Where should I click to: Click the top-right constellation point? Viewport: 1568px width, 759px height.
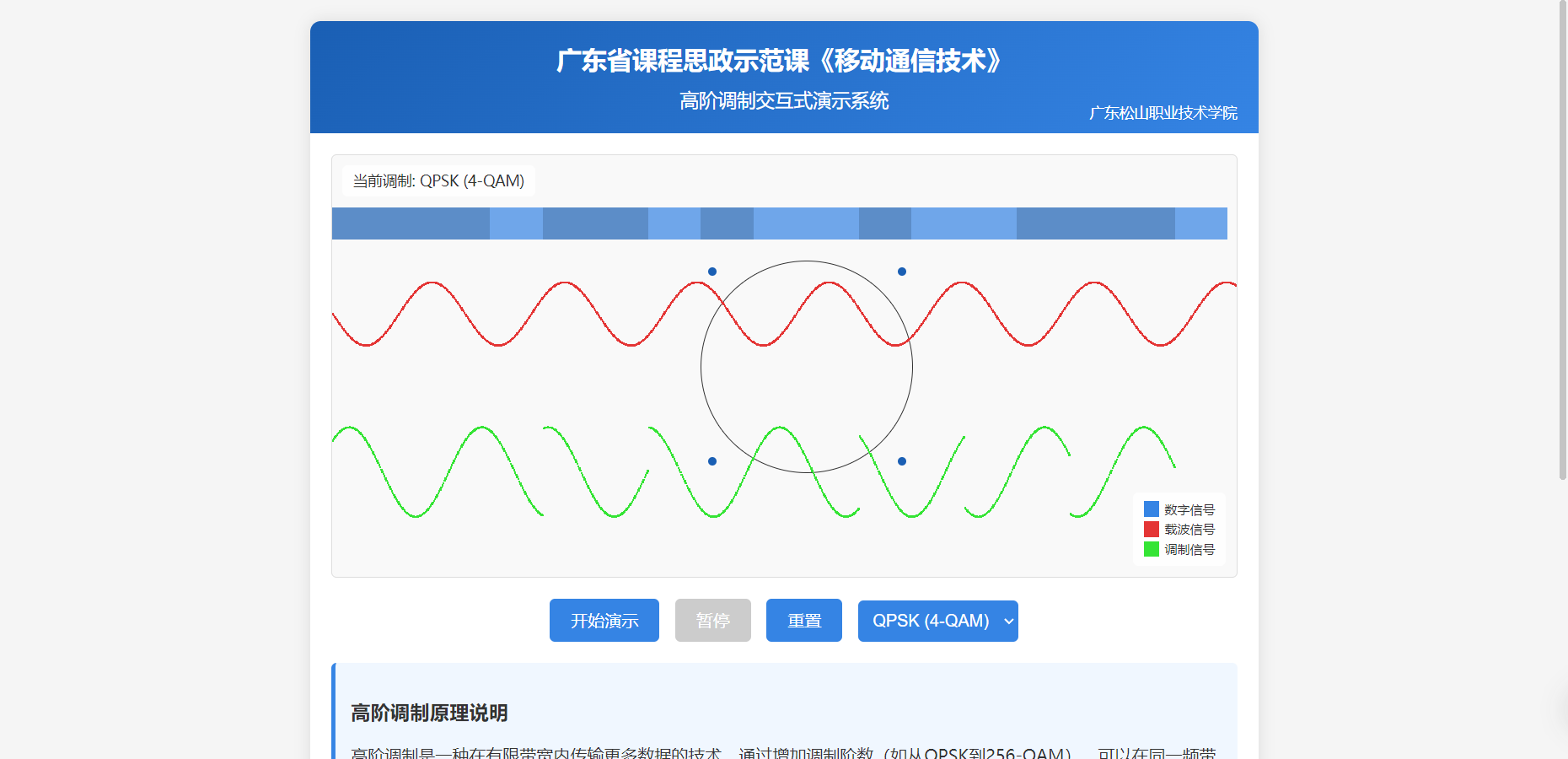[902, 272]
